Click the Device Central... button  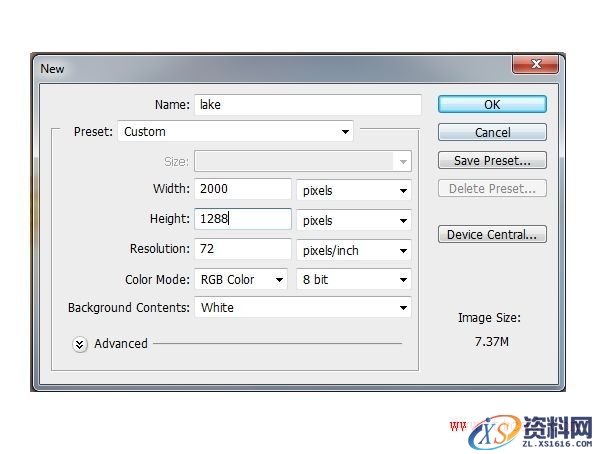(492, 235)
